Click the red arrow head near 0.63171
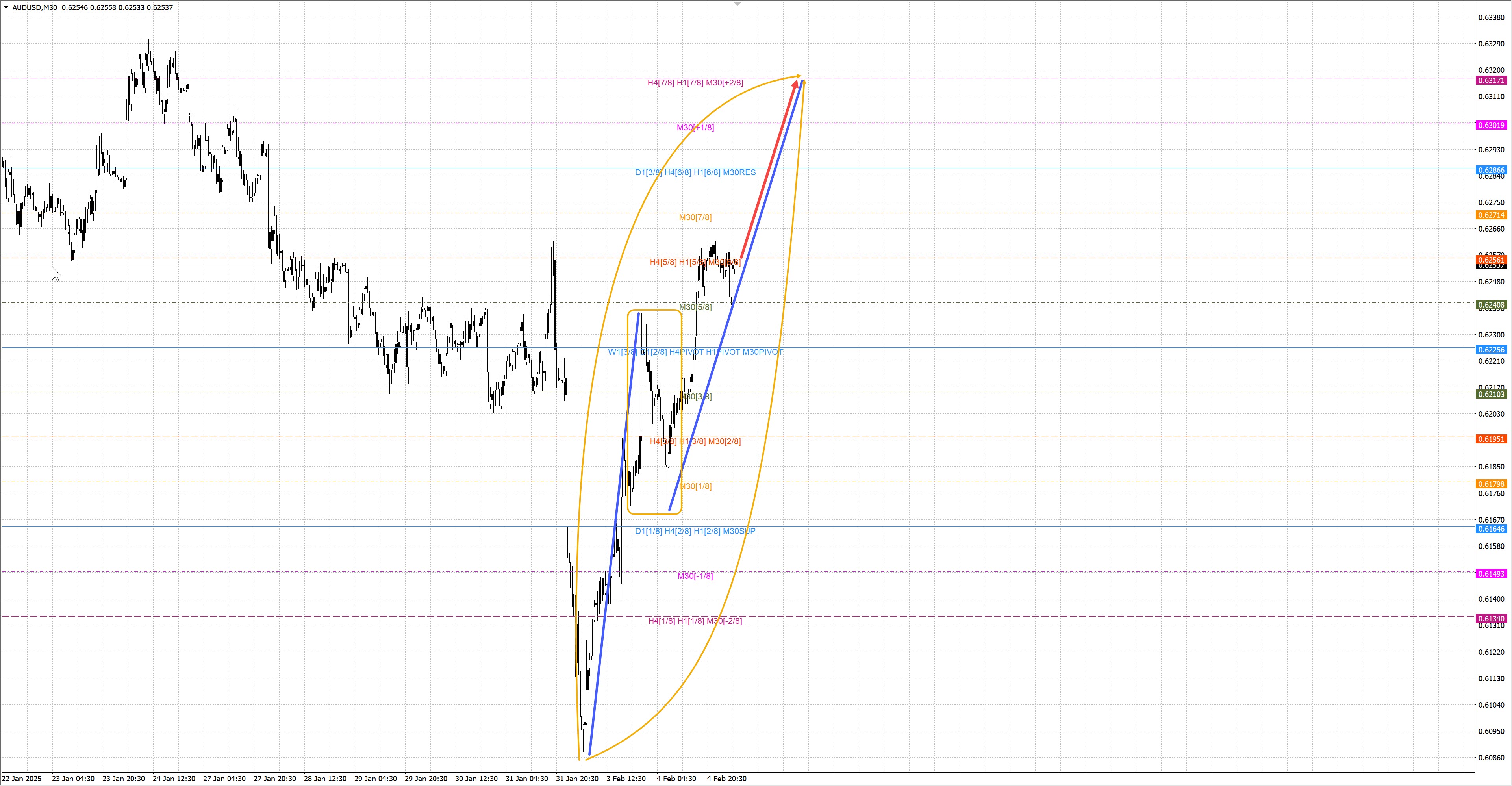The image size is (1512, 786). tap(795, 85)
